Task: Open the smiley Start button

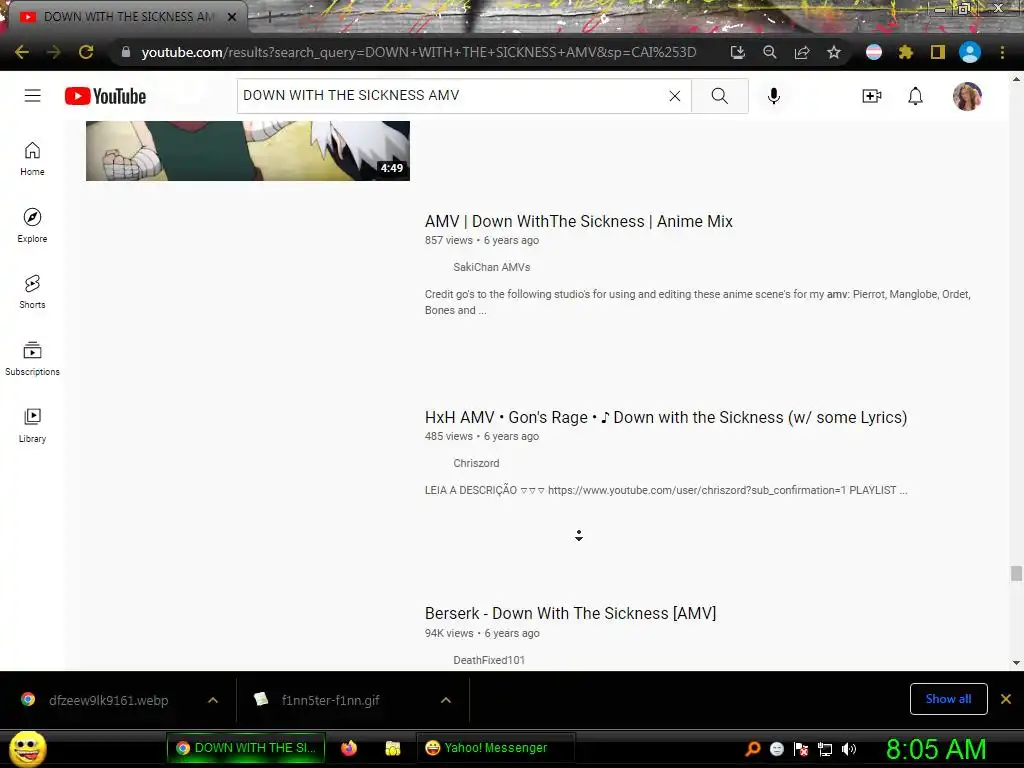Action: pos(27,748)
